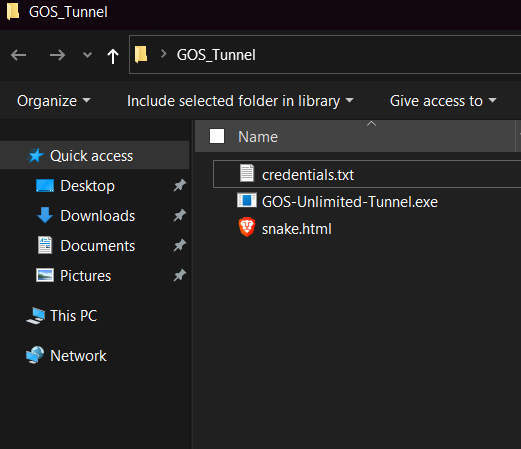Open Include selected folder in library menu
Screen dimensions: 521x449
240,101
